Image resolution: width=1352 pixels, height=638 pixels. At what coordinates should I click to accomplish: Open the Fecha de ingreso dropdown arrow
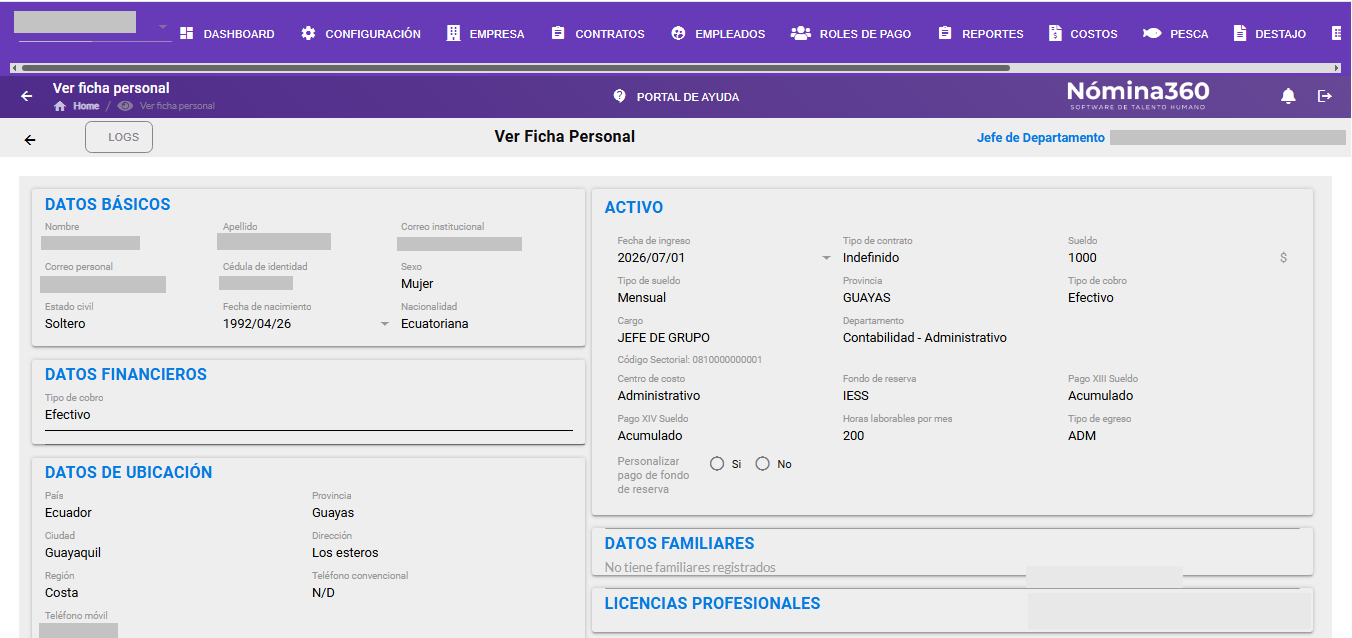tap(826, 258)
